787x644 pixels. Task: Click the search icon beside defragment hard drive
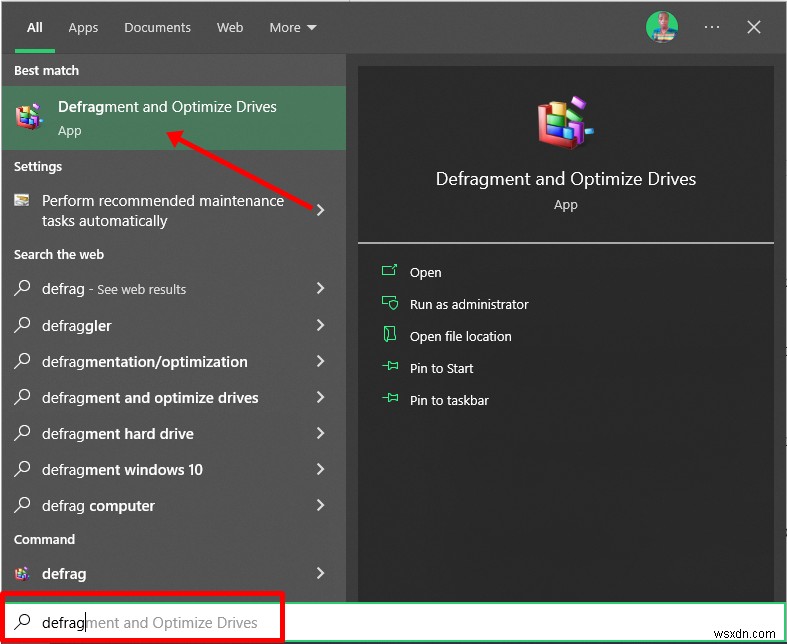point(22,433)
